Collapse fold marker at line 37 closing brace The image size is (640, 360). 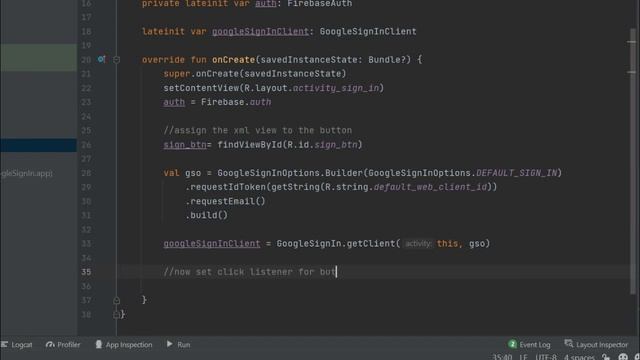116,300
